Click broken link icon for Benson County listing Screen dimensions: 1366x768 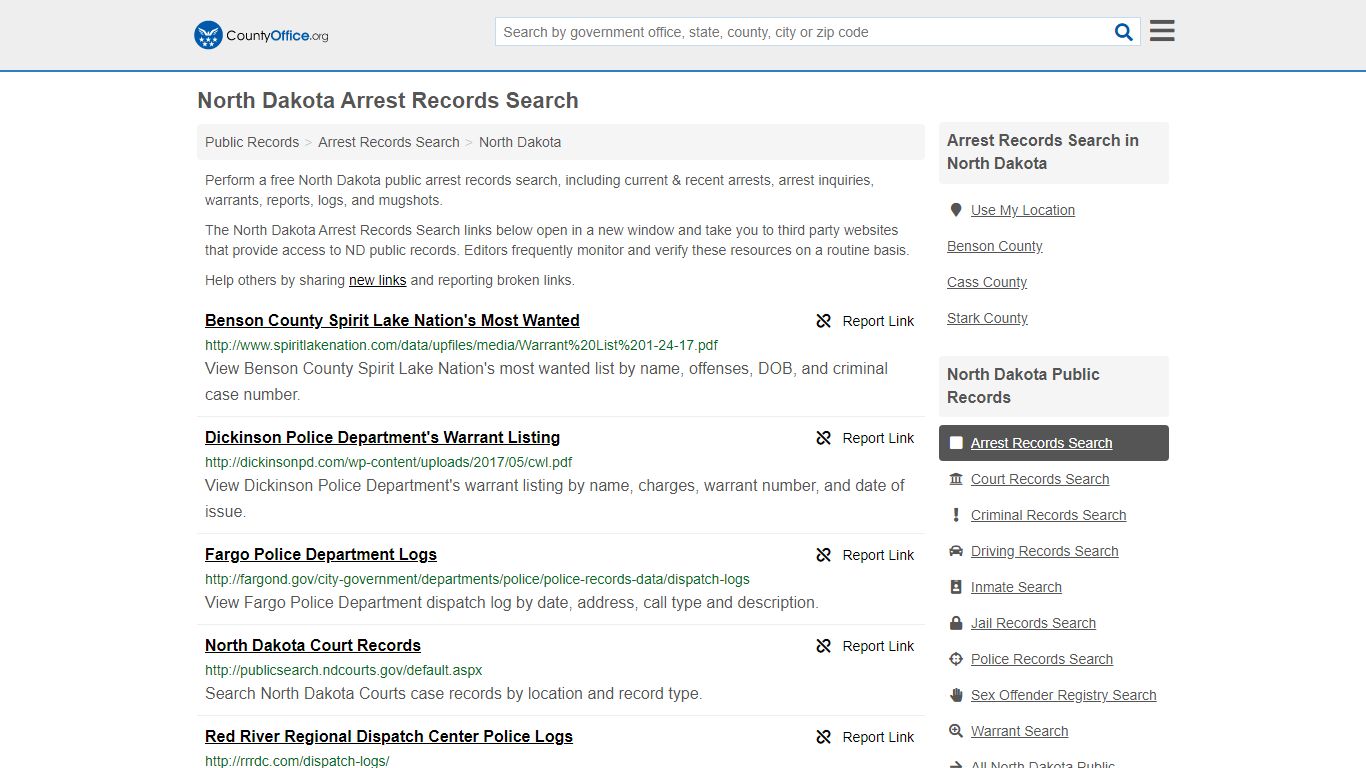pos(824,321)
